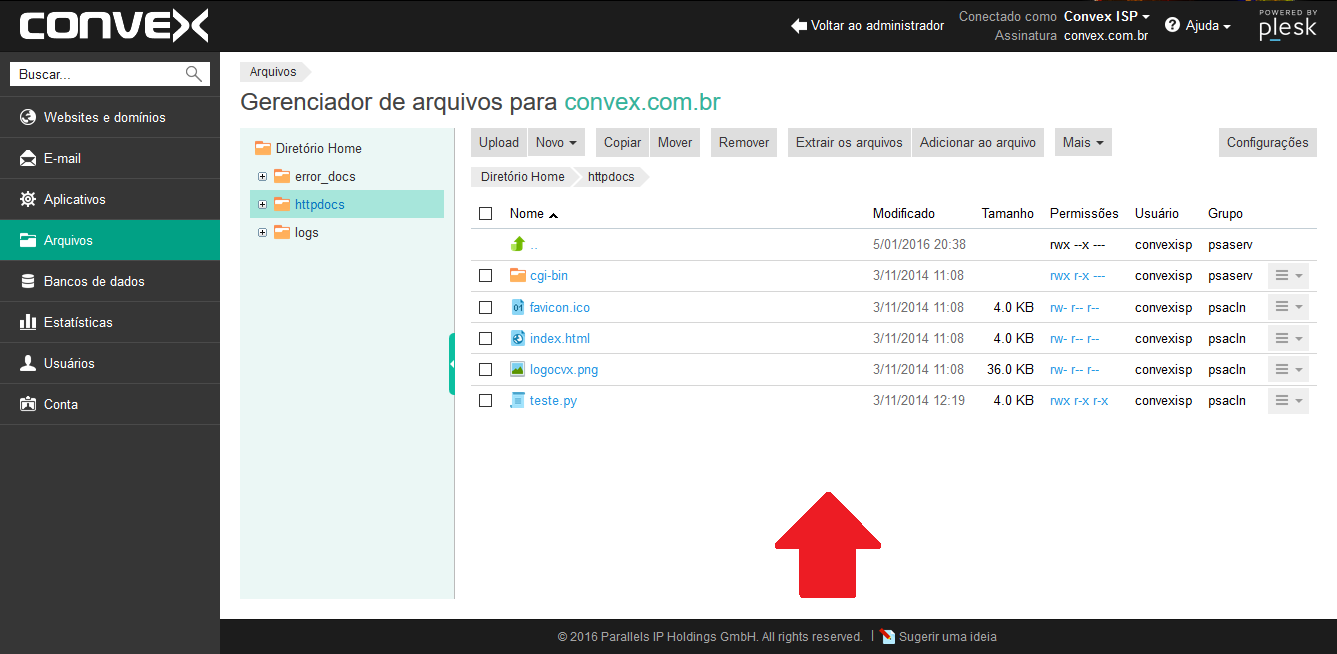Open actions menu for logocvx.png row
Screen dimensions: 1337x654
pos(1288,369)
